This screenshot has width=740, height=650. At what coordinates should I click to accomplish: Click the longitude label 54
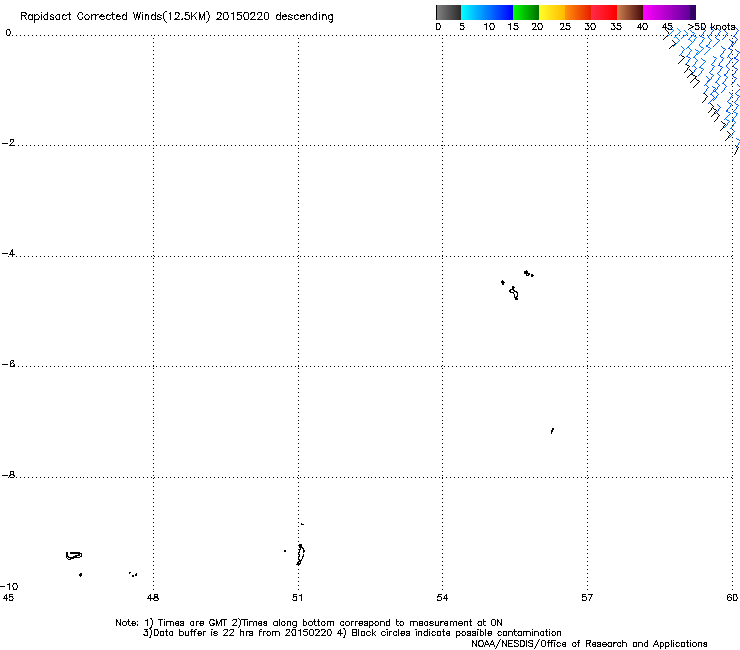tap(442, 598)
